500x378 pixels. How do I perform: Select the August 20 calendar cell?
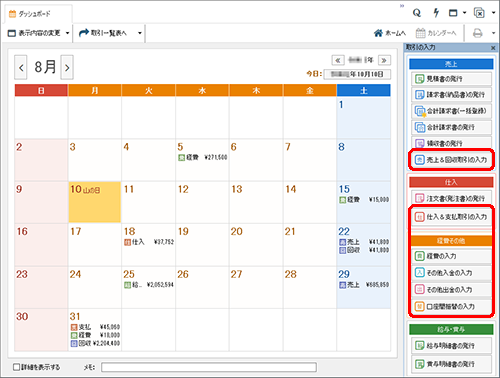coord(256,245)
